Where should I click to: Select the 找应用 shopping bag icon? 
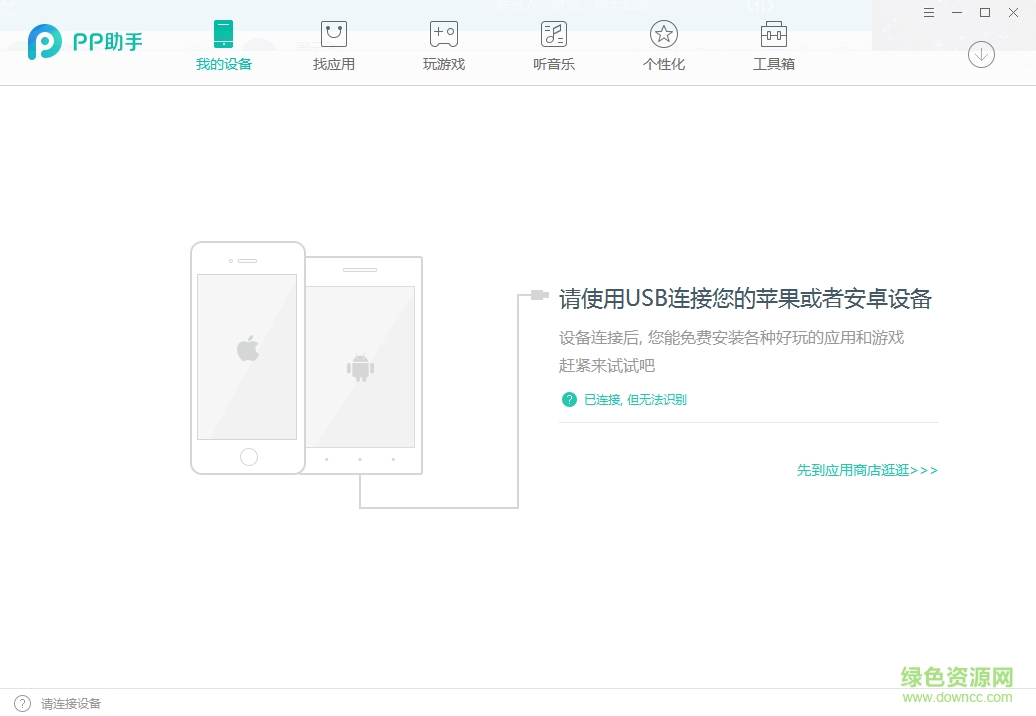(x=333, y=33)
